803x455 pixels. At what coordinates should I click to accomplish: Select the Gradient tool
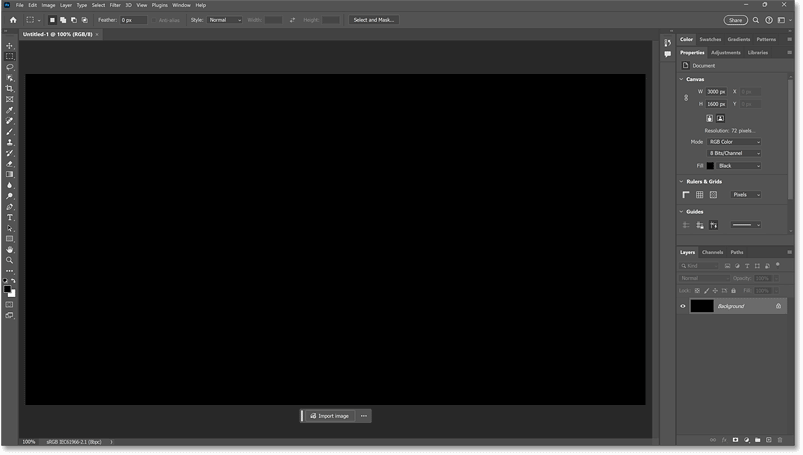tap(10, 175)
